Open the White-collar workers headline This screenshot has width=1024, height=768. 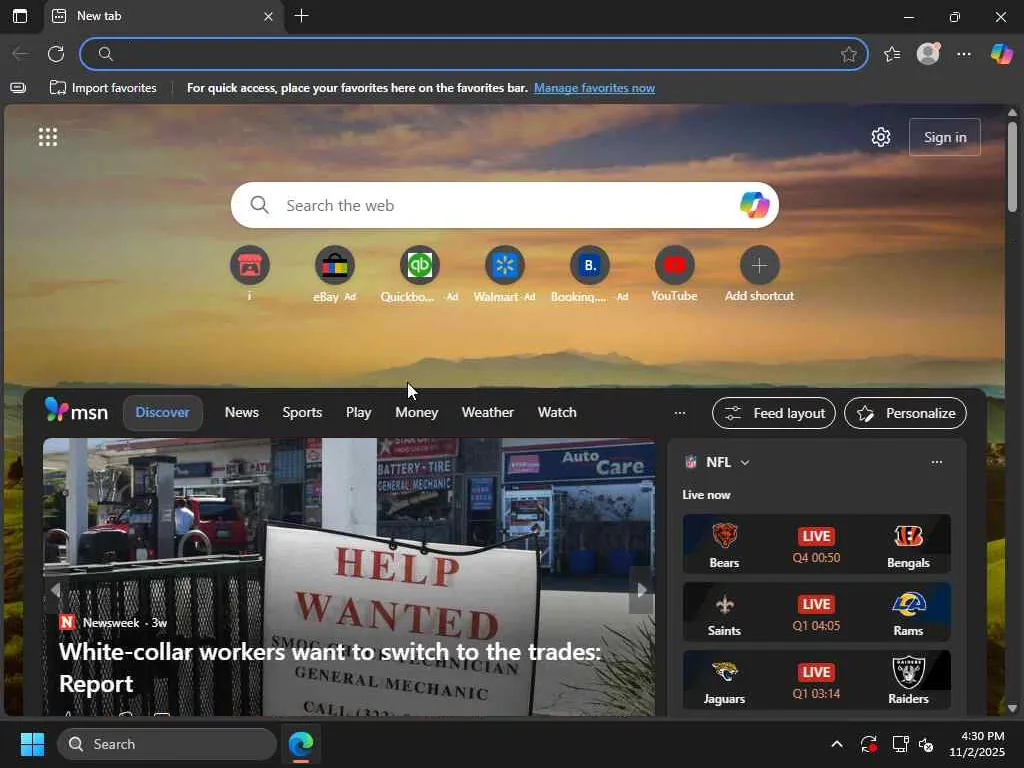coord(329,667)
